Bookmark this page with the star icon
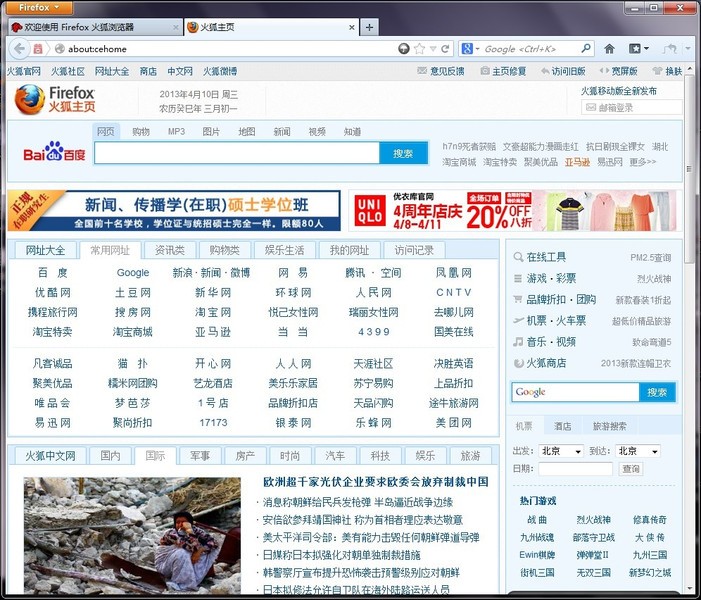This screenshot has width=701, height=600. [x=419, y=49]
